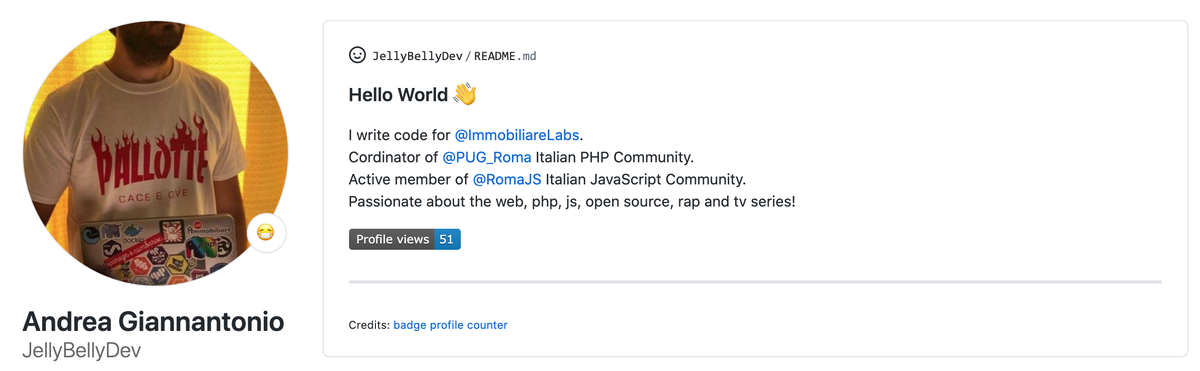Open the profile avatar photo

[156, 152]
